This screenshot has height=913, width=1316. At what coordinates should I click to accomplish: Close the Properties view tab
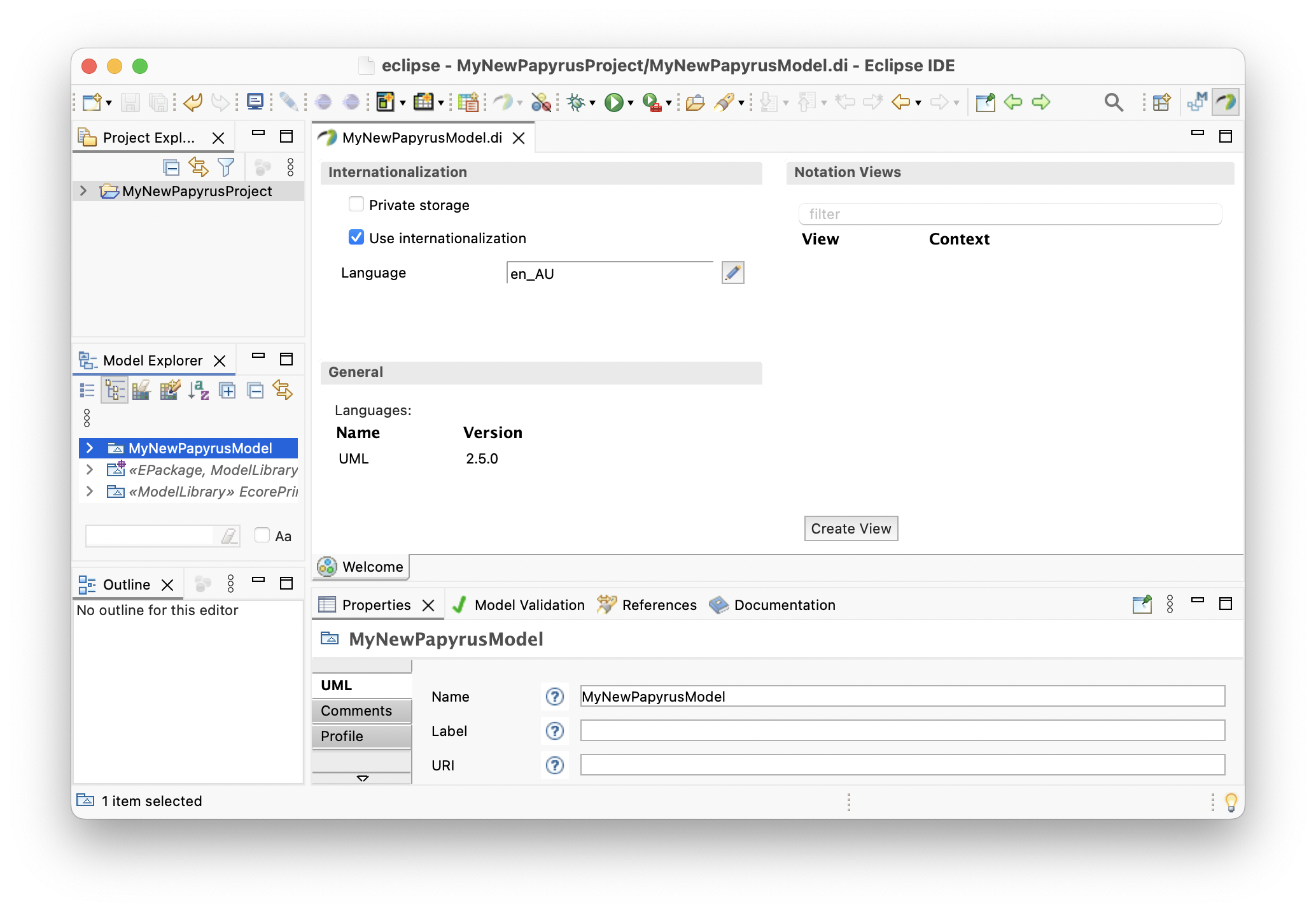coord(429,605)
